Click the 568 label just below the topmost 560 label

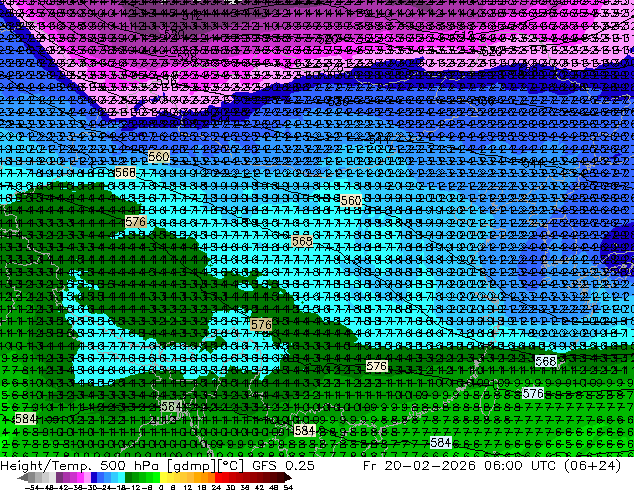pyautogui.click(x=125, y=173)
